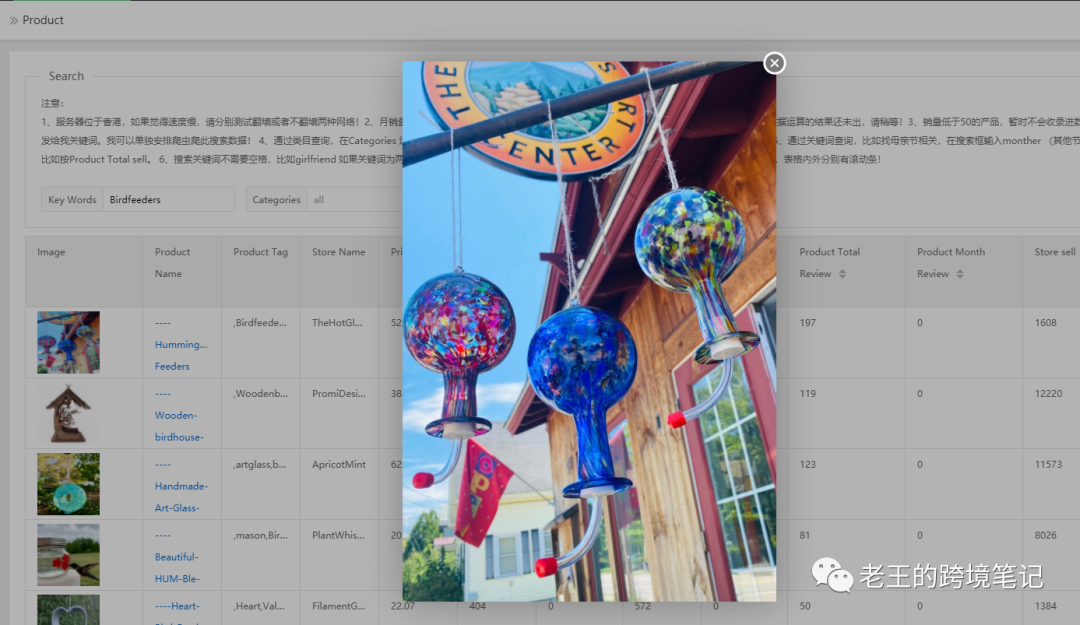1080x625 pixels.
Task: Sort by Product Month Review
Action: (959, 274)
